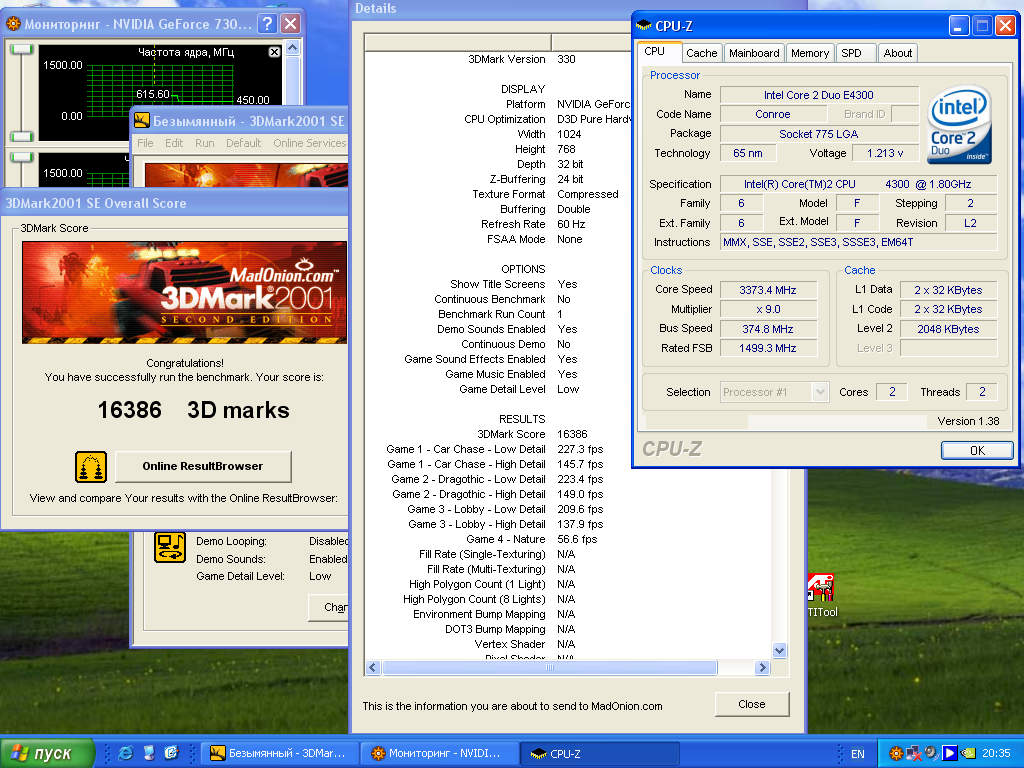Open the Online Services menu
This screenshot has width=1024, height=768.
[309, 143]
